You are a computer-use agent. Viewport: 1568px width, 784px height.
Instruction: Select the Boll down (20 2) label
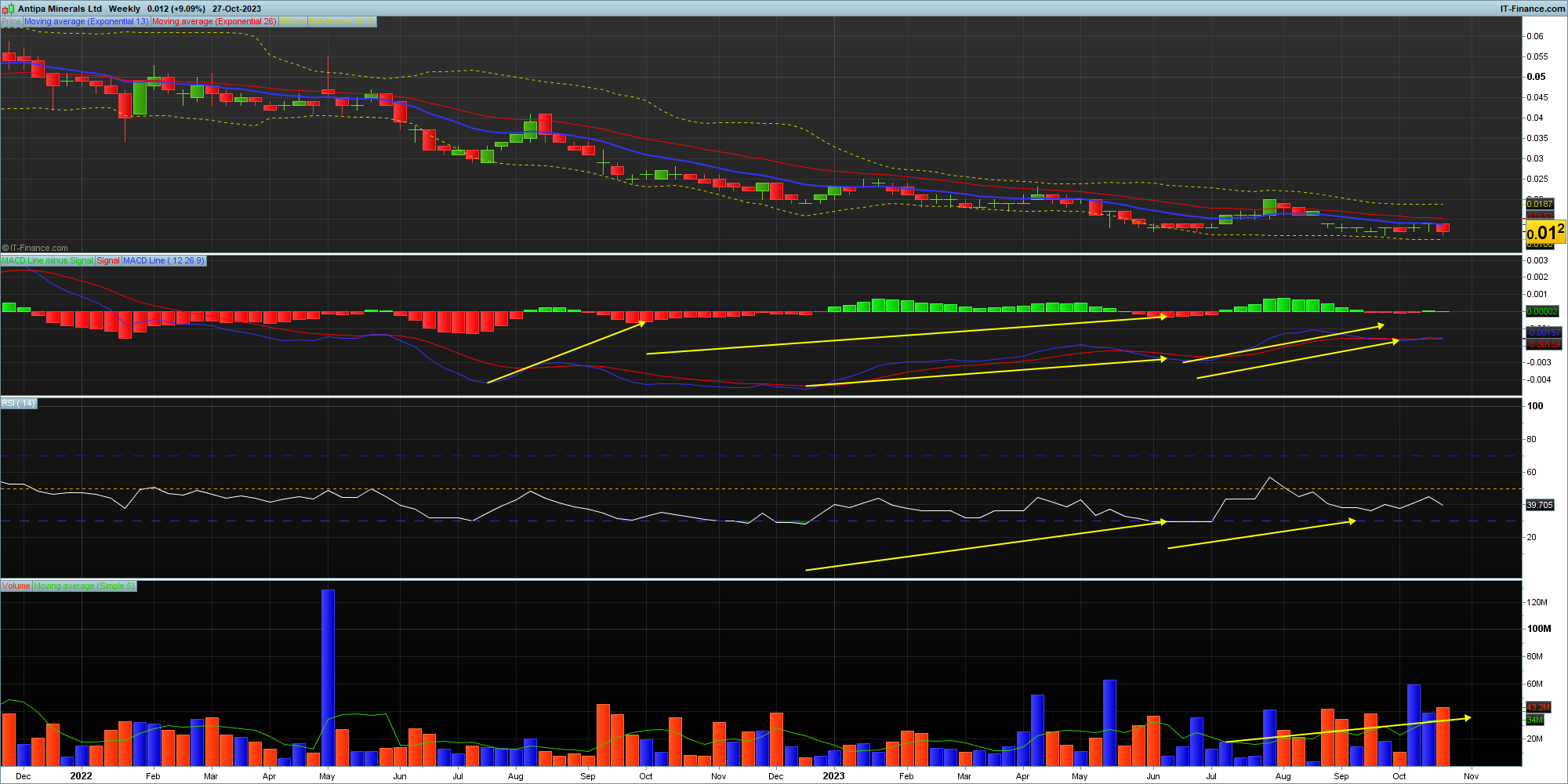point(342,21)
